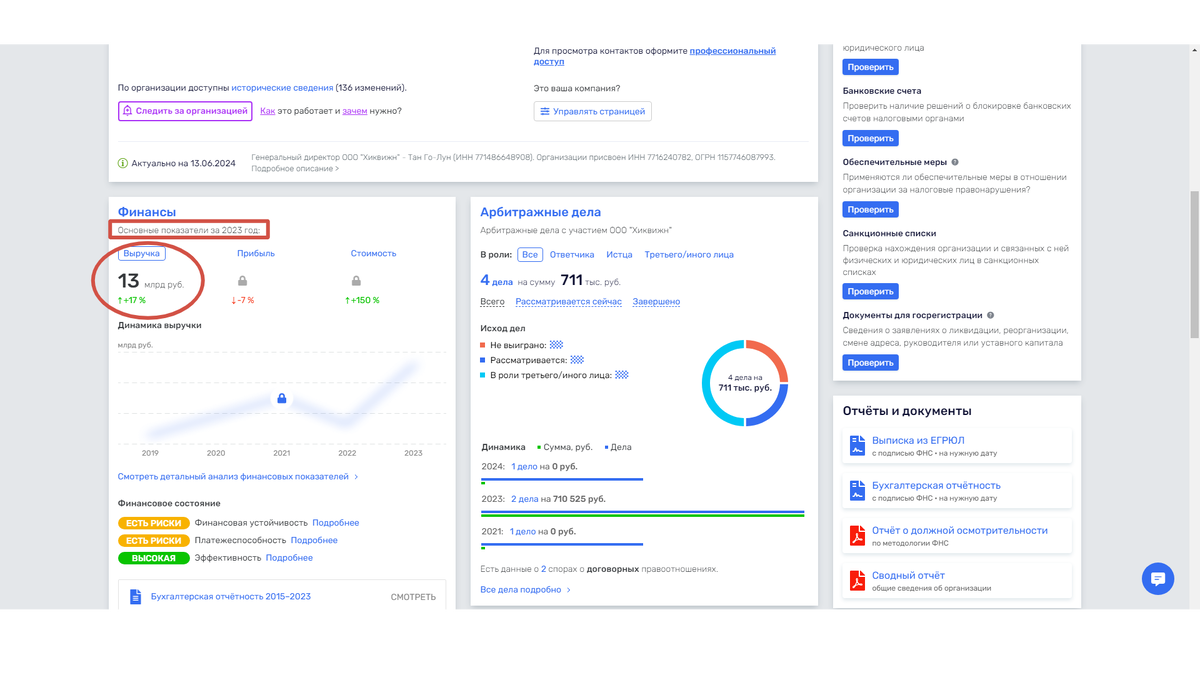Click the PDF icon for Отчёт о должной осмотрительности

pyautogui.click(x=857, y=536)
